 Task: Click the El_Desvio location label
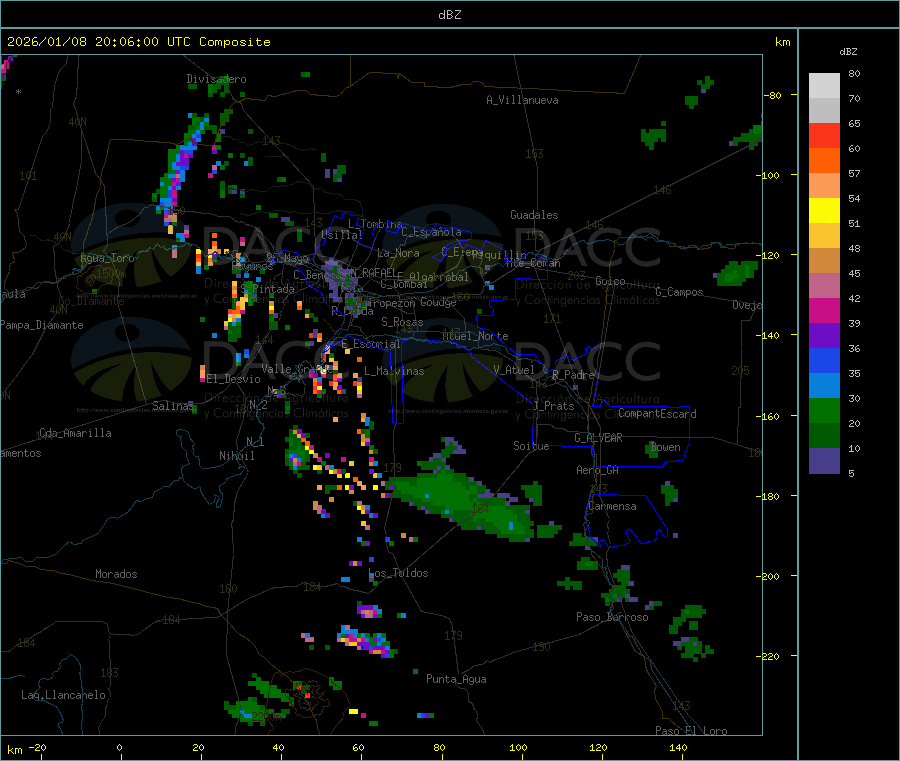tap(234, 379)
